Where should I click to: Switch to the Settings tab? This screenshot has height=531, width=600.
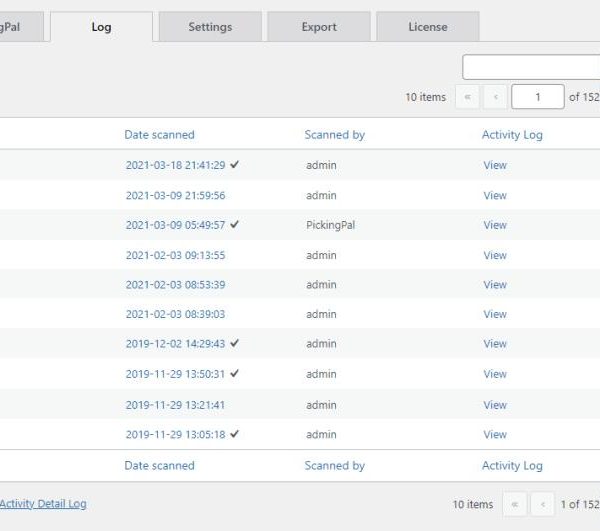coord(210,27)
